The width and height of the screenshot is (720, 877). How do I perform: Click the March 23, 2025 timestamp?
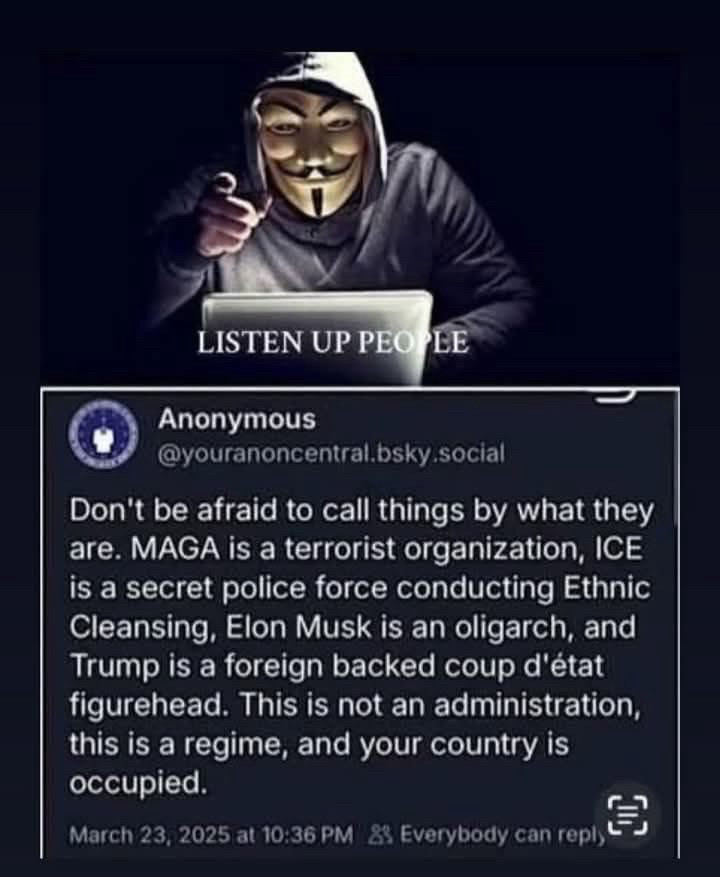point(211,835)
